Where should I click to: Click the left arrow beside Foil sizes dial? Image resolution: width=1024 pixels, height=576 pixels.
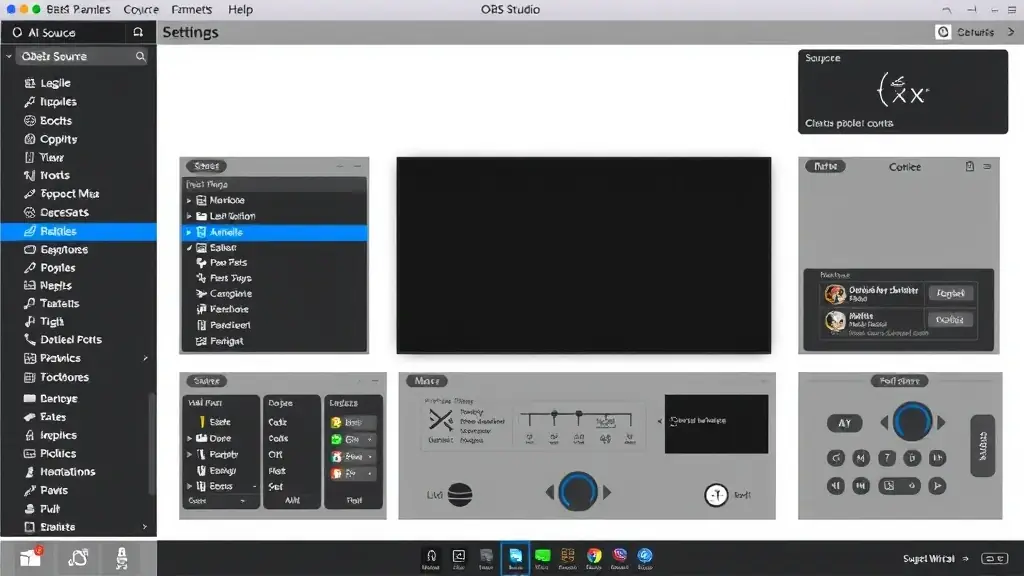coord(884,423)
